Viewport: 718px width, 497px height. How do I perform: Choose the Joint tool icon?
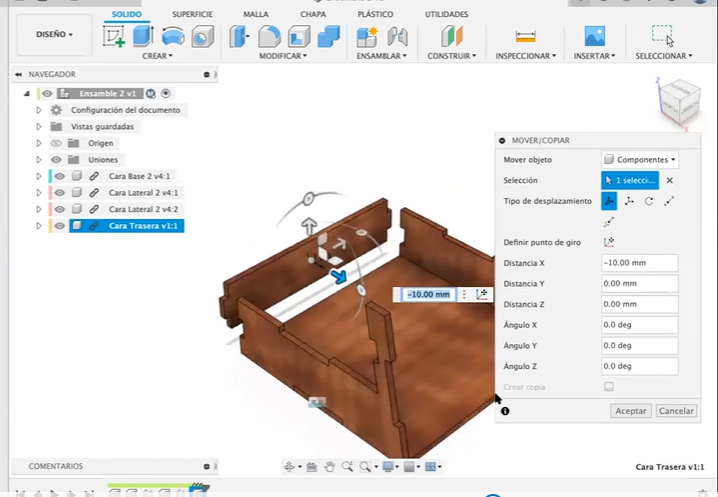tap(397, 37)
